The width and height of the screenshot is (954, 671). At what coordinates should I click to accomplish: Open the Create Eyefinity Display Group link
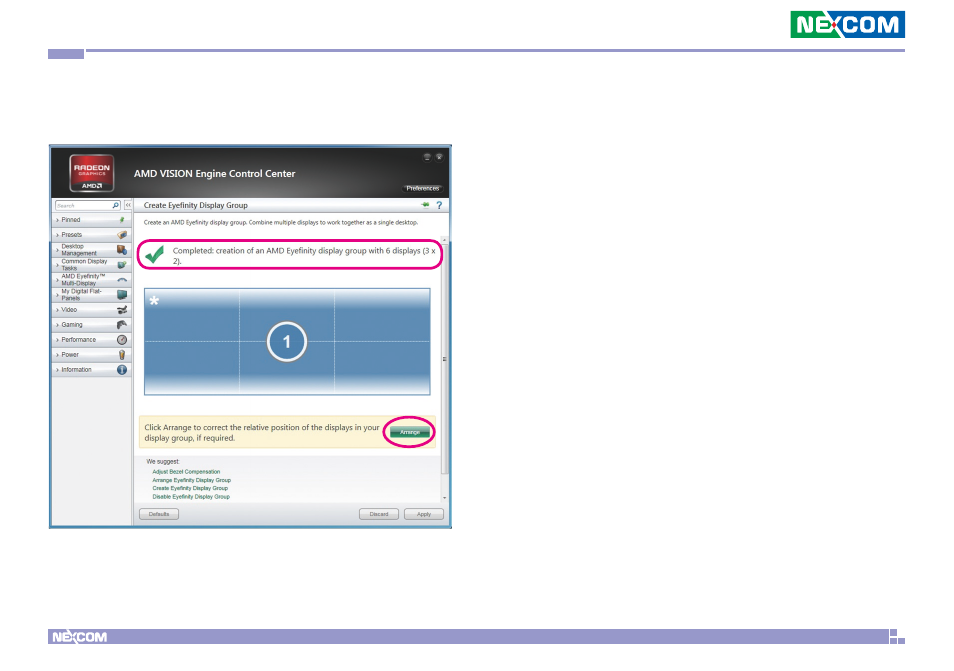click(190, 488)
